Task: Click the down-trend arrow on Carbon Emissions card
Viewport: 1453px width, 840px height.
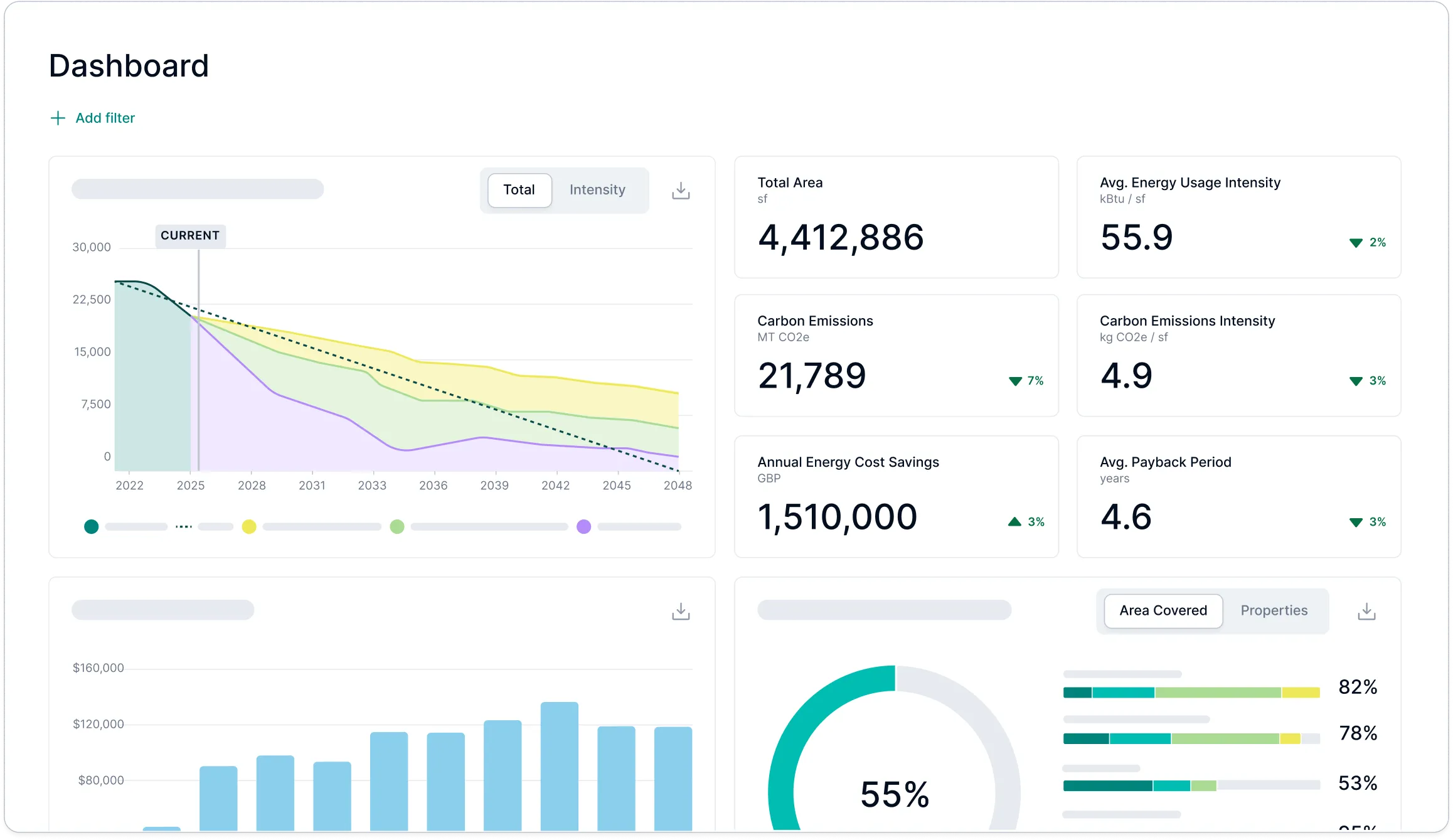Action: click(1014, 381)
